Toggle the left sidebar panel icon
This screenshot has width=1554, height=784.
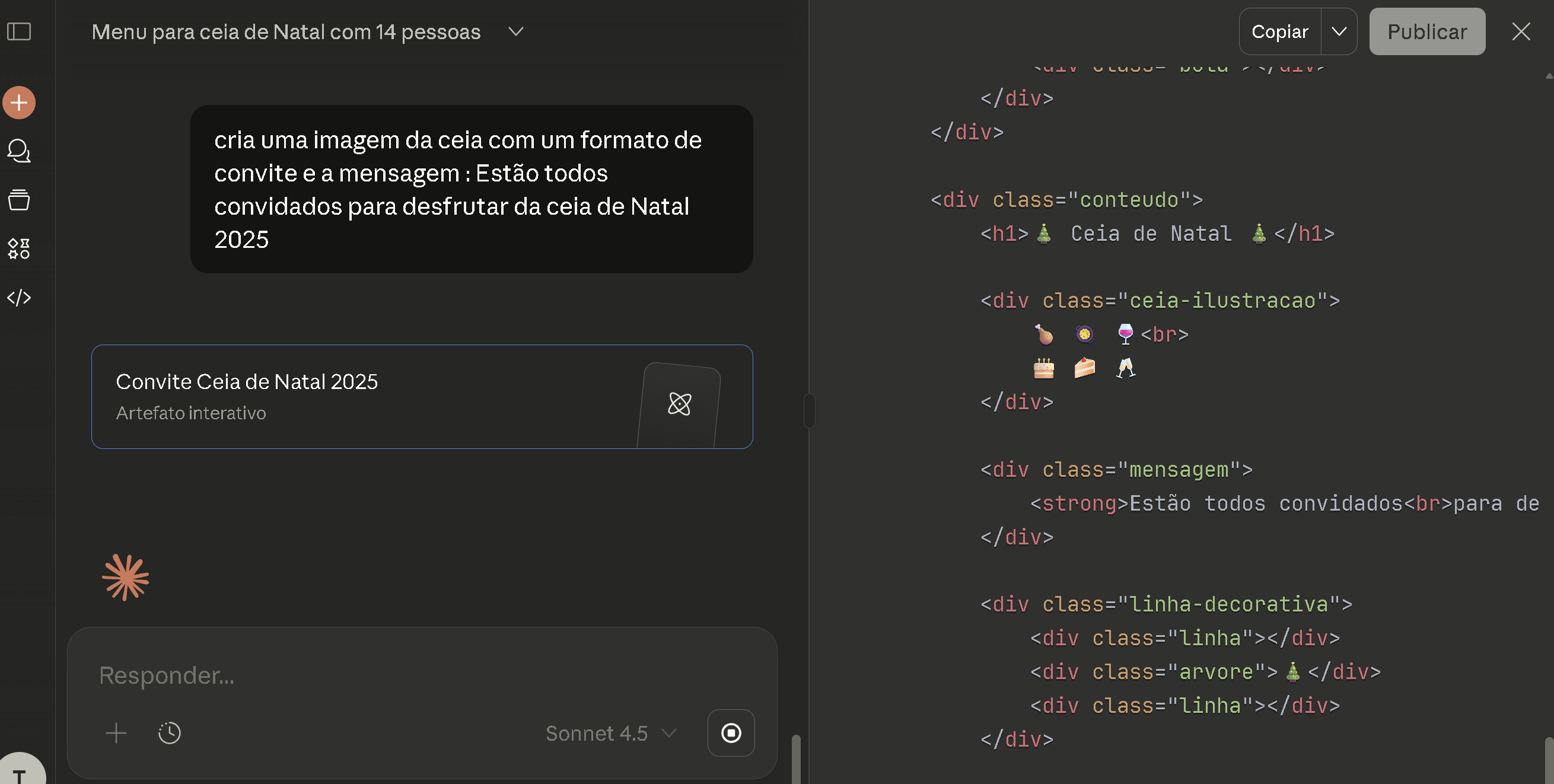pyautogui.click(x=19, y=31)
